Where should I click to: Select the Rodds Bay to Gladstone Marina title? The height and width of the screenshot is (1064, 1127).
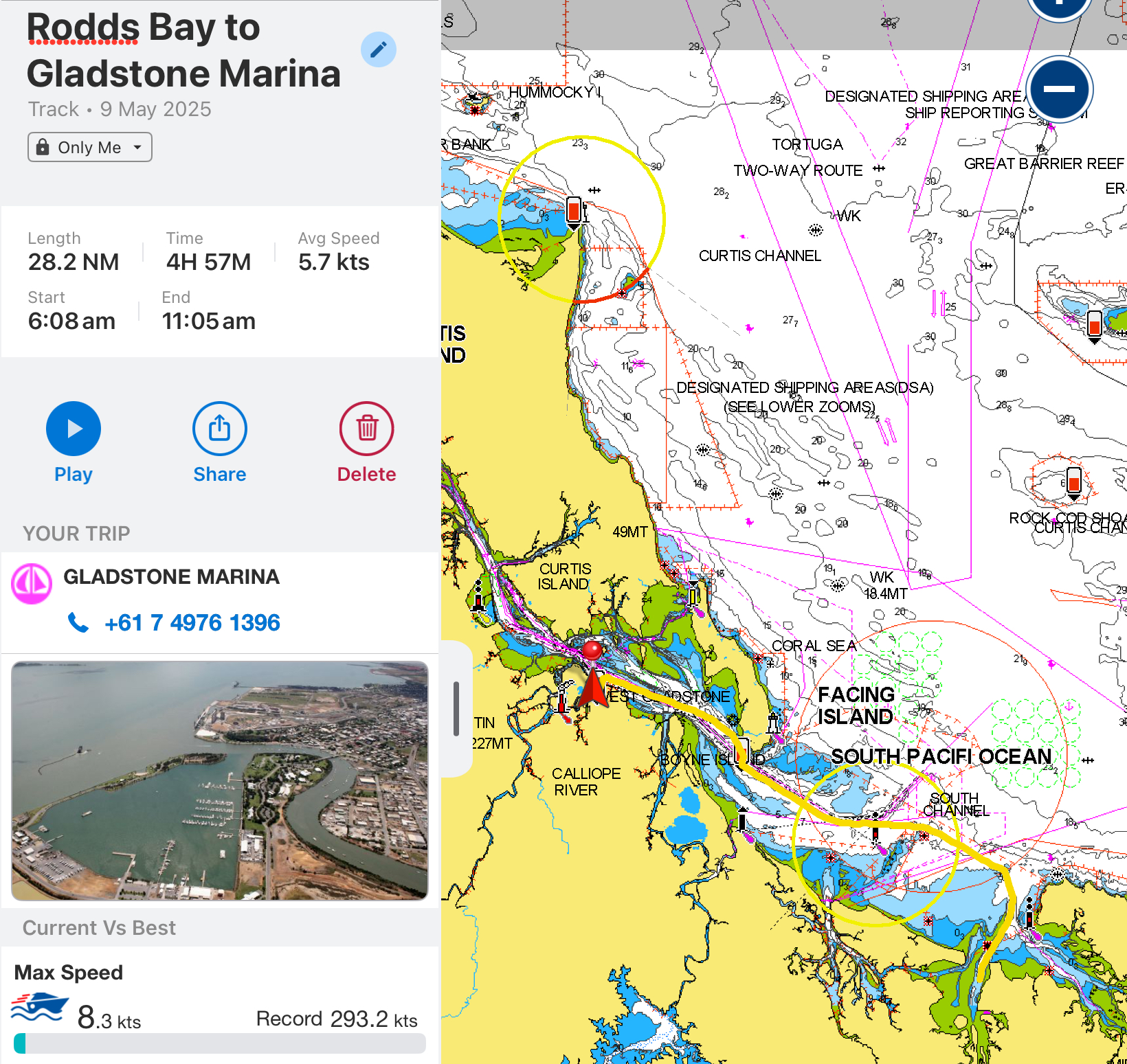[183, 50]
